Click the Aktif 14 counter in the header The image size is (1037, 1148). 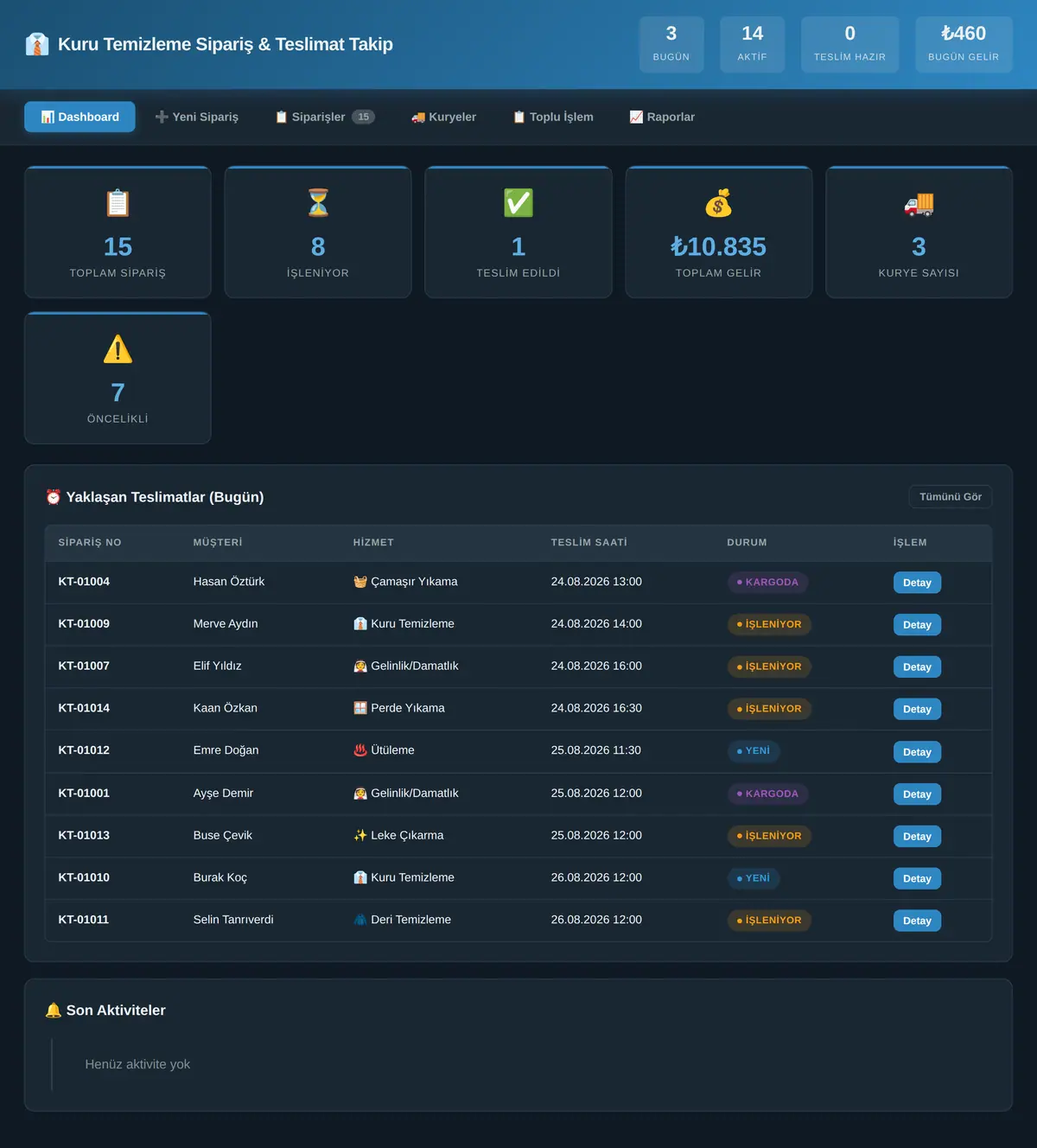pyautogui.click(x=752, y=44)
